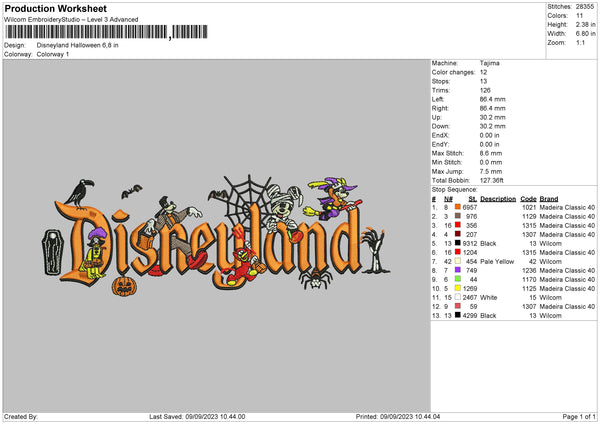This screenshot has width=600, height=424.
Task: Click thread code '1021'
Action: click(529, 207)
